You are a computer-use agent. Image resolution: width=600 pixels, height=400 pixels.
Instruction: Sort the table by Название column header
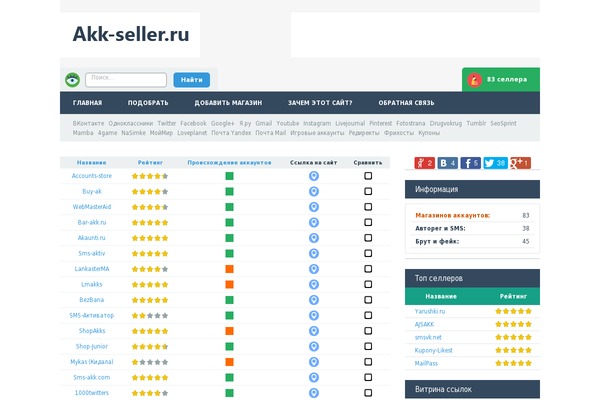click(91, 163)
